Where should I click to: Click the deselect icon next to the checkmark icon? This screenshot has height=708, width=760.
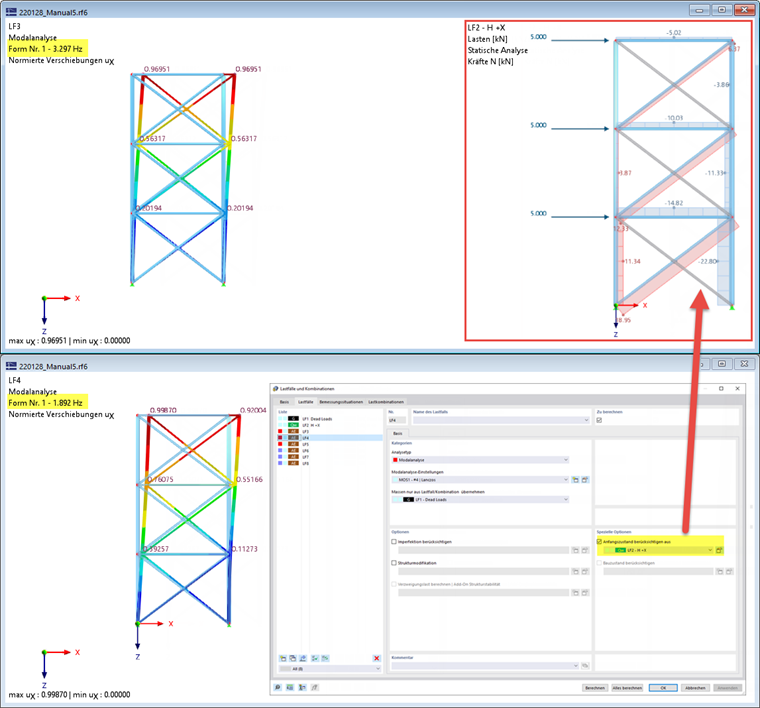tap(325, 658)
